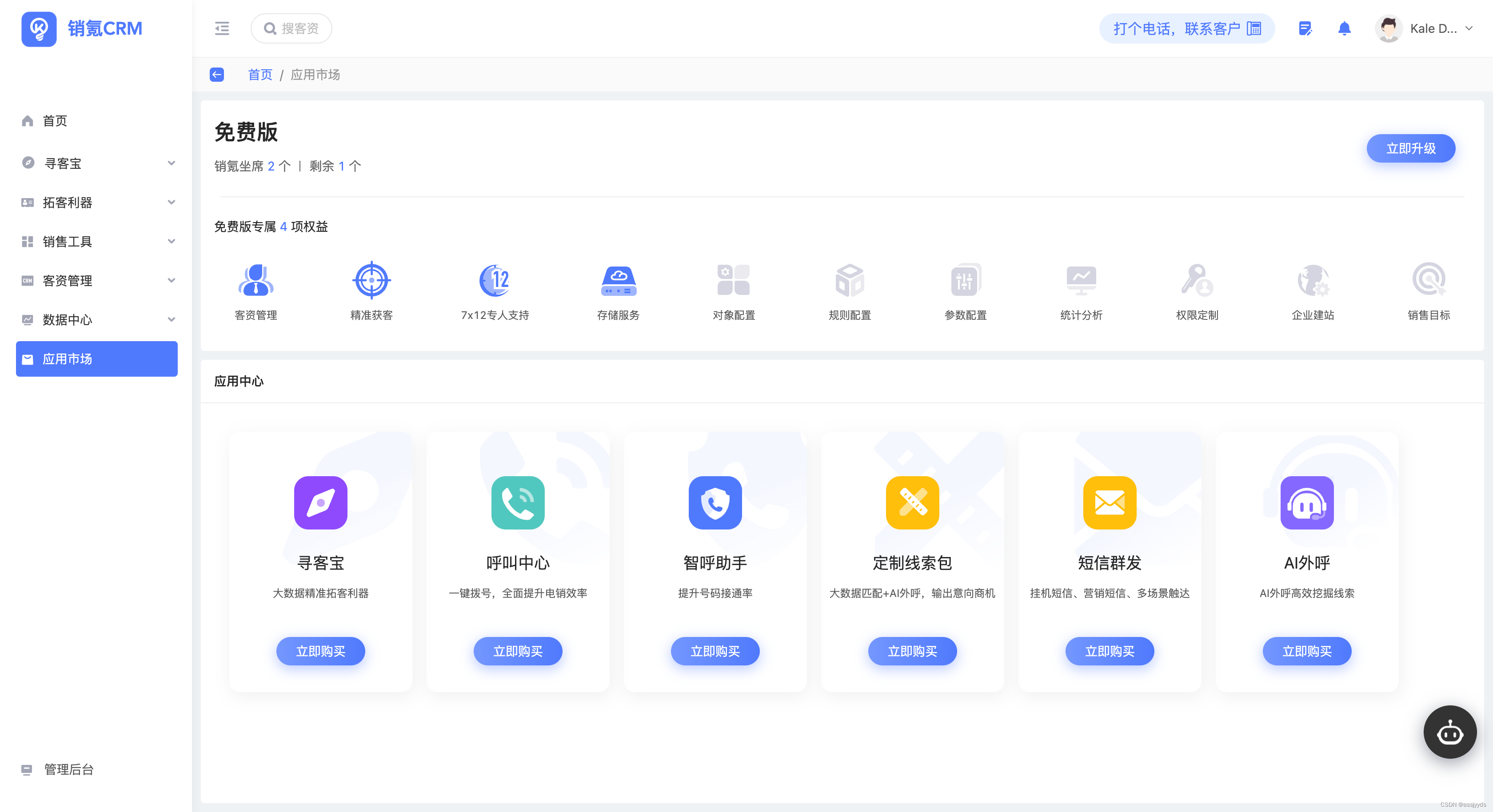Collapse the sidebar with the hamburger icon
This screenshot has width=1493, height=812.
(x=222, y=28)
